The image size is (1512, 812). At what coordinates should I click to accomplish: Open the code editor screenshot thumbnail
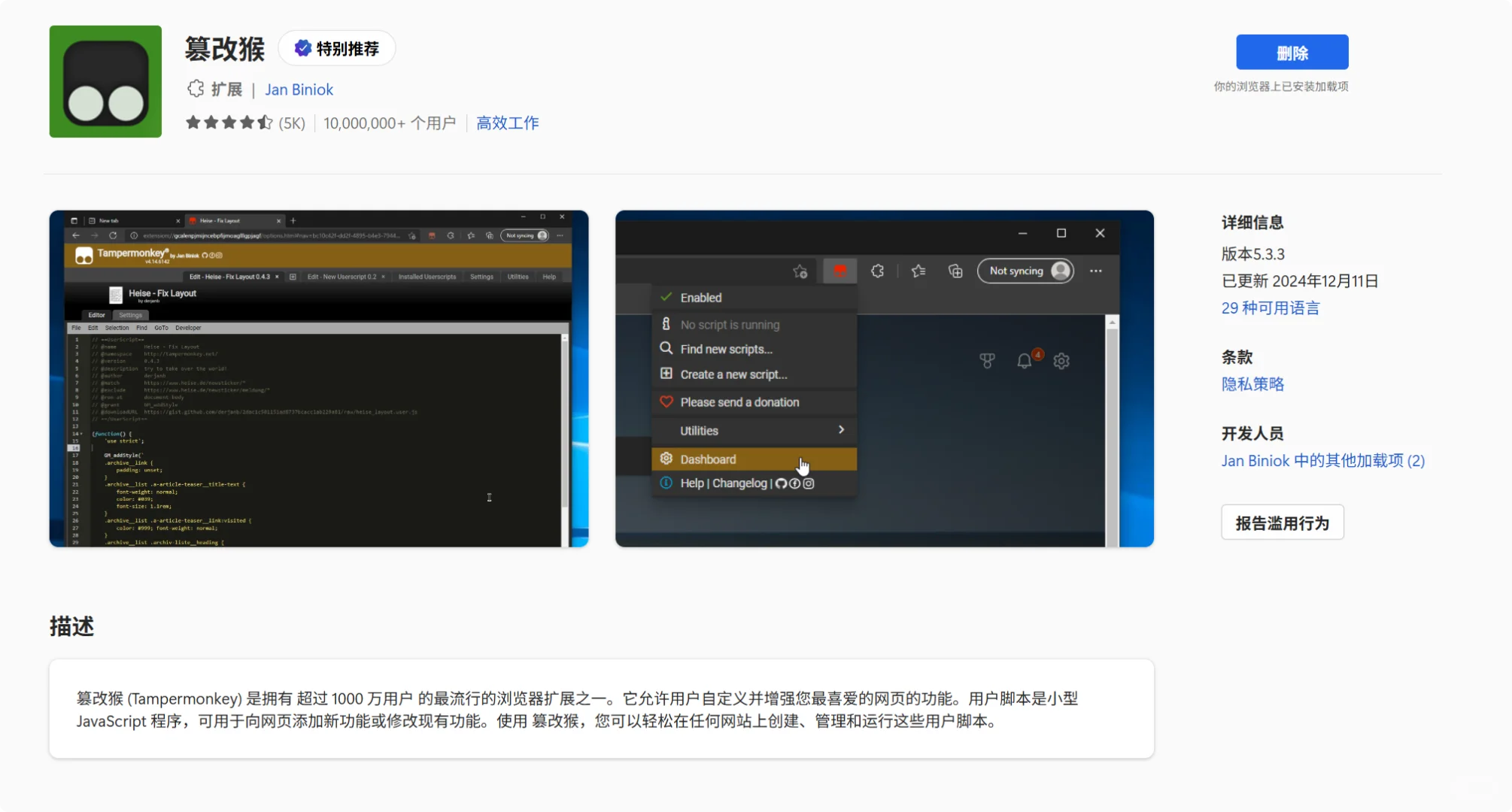319,379
